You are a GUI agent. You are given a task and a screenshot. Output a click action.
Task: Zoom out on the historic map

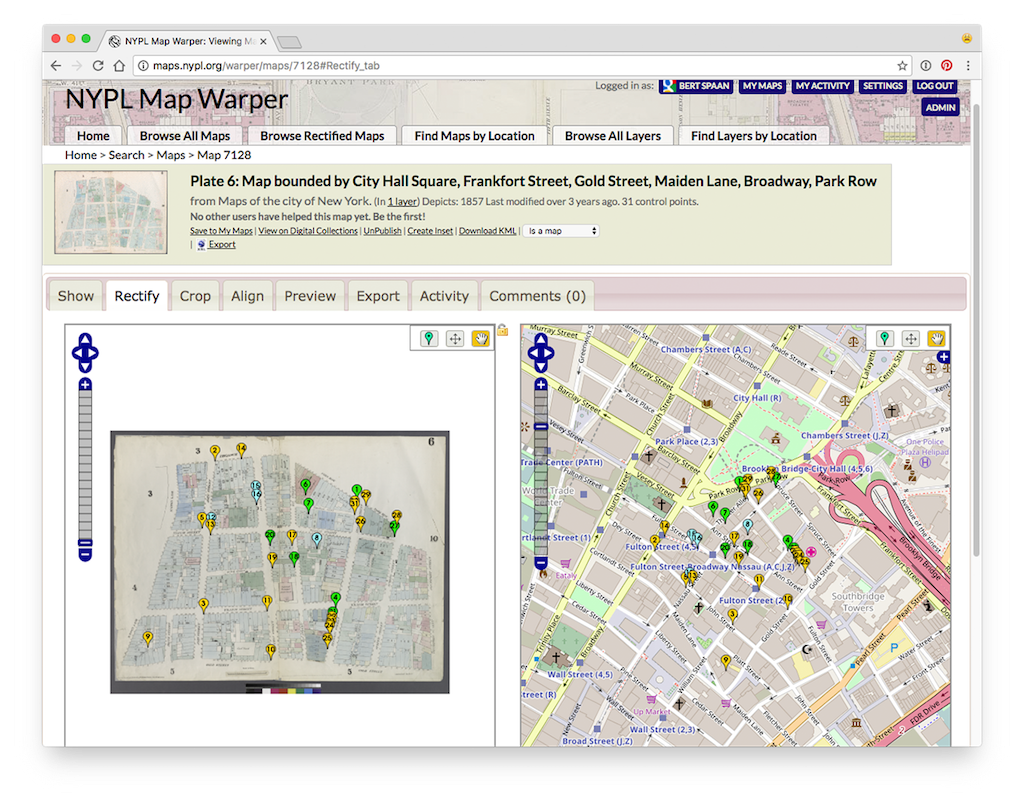pos(85,555)
